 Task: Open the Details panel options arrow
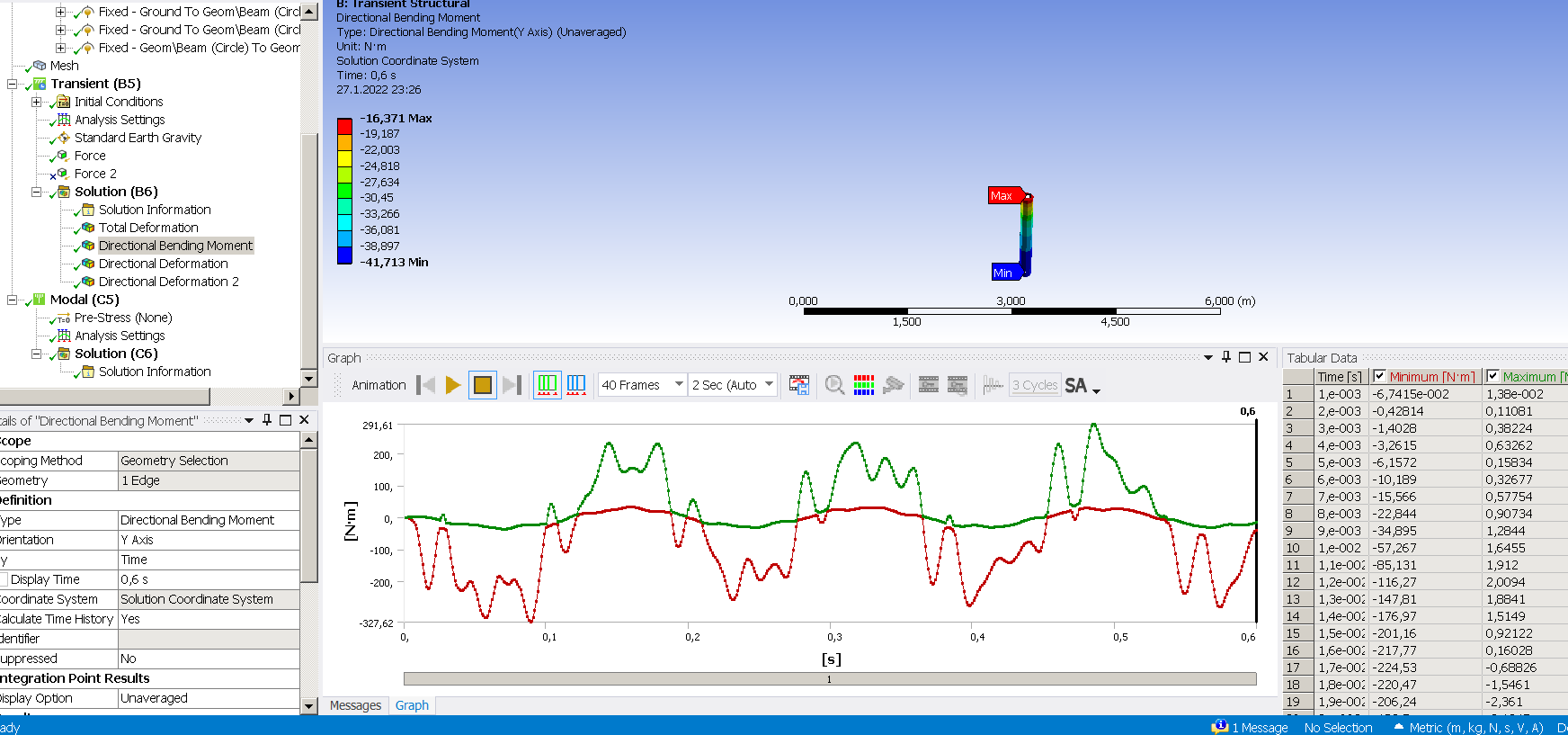point(249,420)
